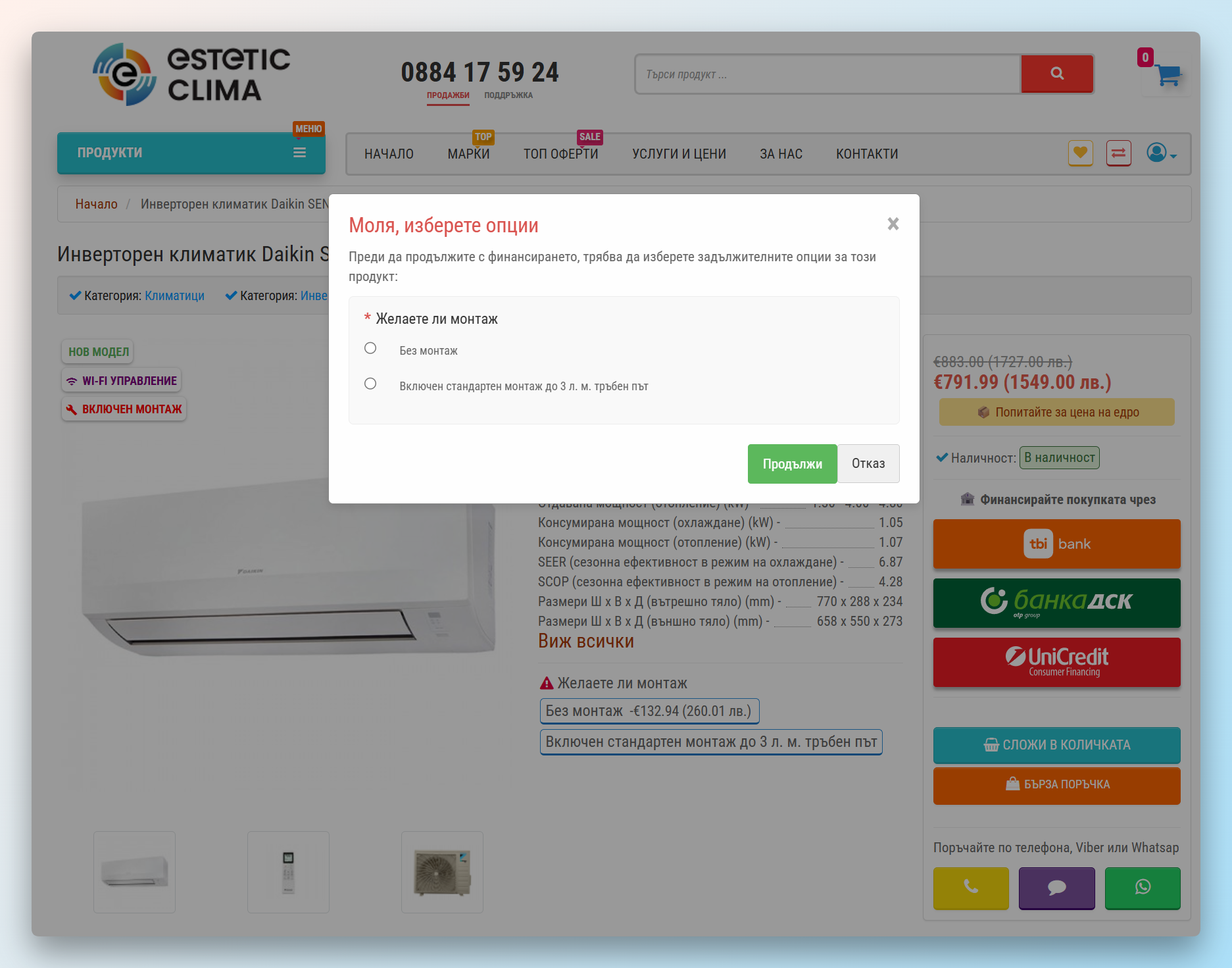Expand specs via 'Виж всички'
The width and height of the screenshot is (1232, 968).
[x=585, y=641]
